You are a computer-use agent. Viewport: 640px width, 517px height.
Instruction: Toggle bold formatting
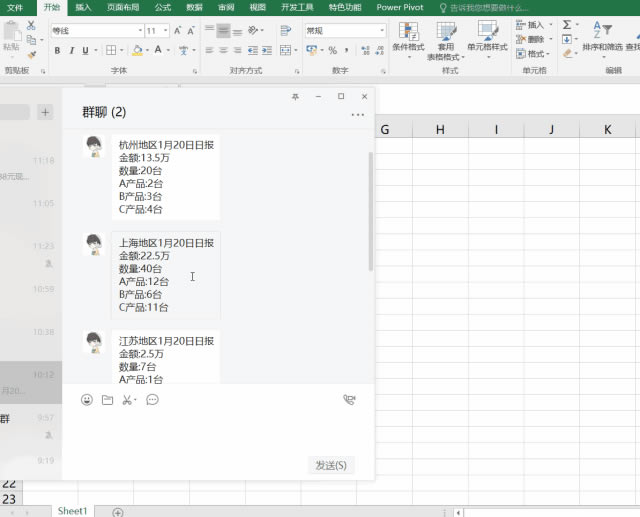(x=57, y=51)
